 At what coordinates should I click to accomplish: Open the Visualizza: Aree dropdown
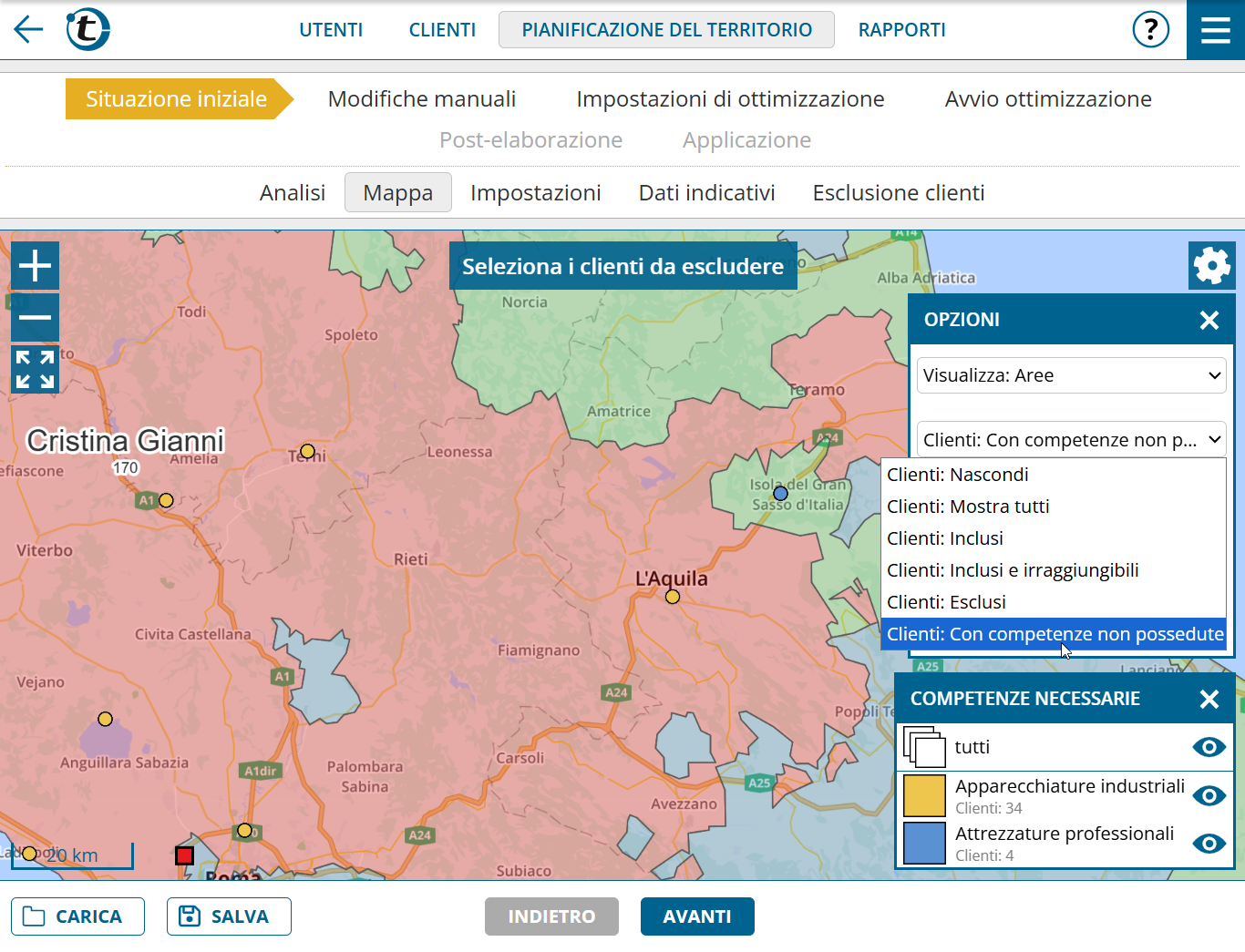pos(1071,375)
